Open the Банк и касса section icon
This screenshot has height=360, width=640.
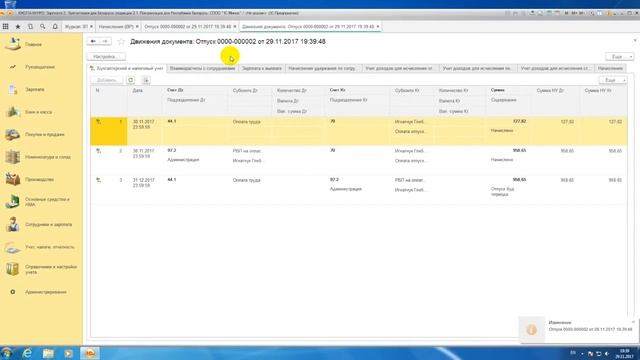click(13, 111)
